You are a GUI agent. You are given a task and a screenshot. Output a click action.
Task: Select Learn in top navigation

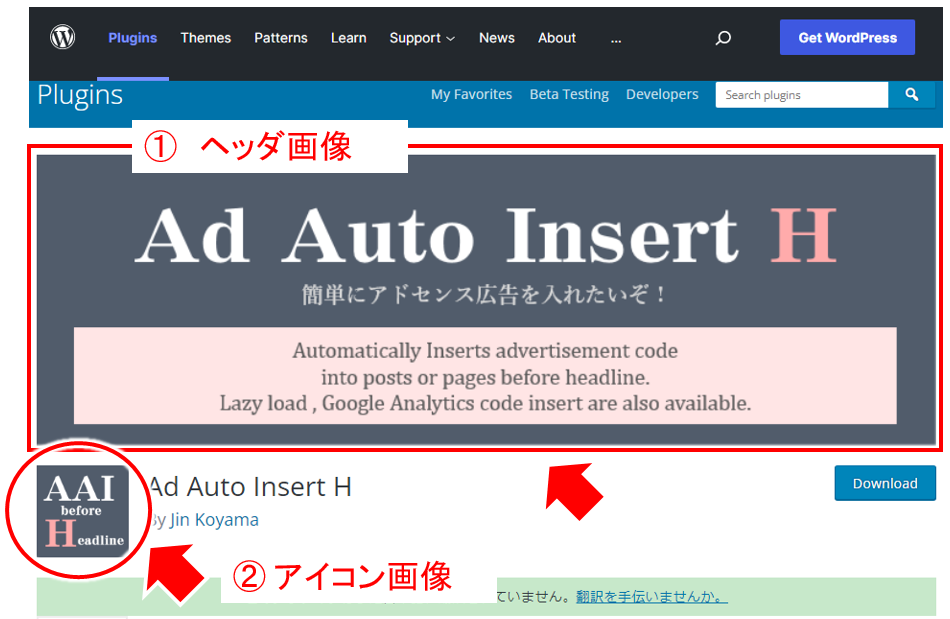(x=348, y=38)
